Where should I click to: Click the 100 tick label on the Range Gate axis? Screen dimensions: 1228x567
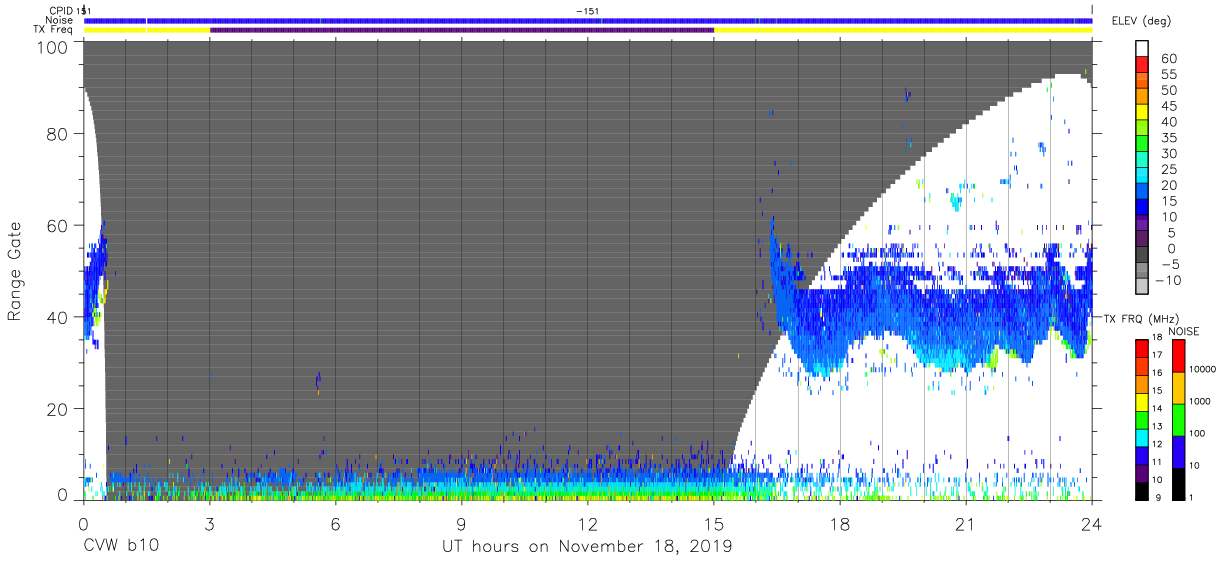[x=53, y=46]
